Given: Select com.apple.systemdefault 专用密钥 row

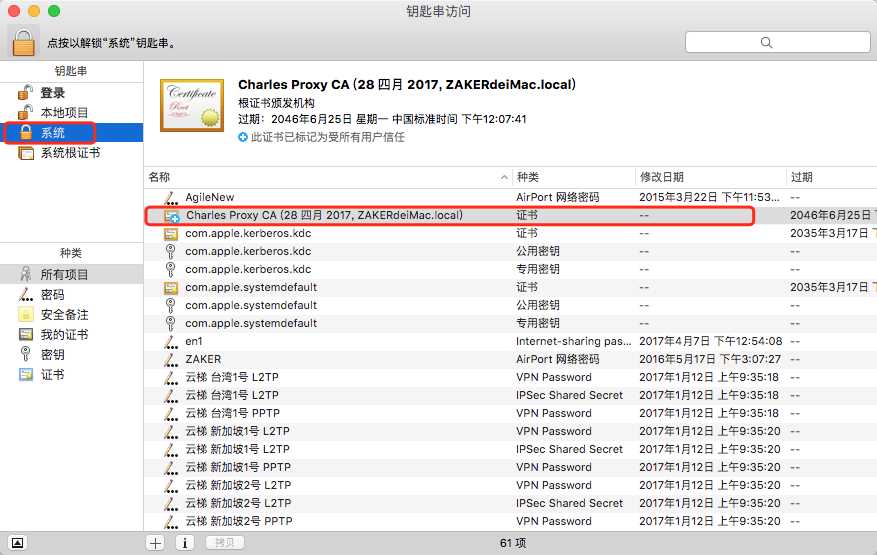Looking at the screenshot, I should 510,323.
